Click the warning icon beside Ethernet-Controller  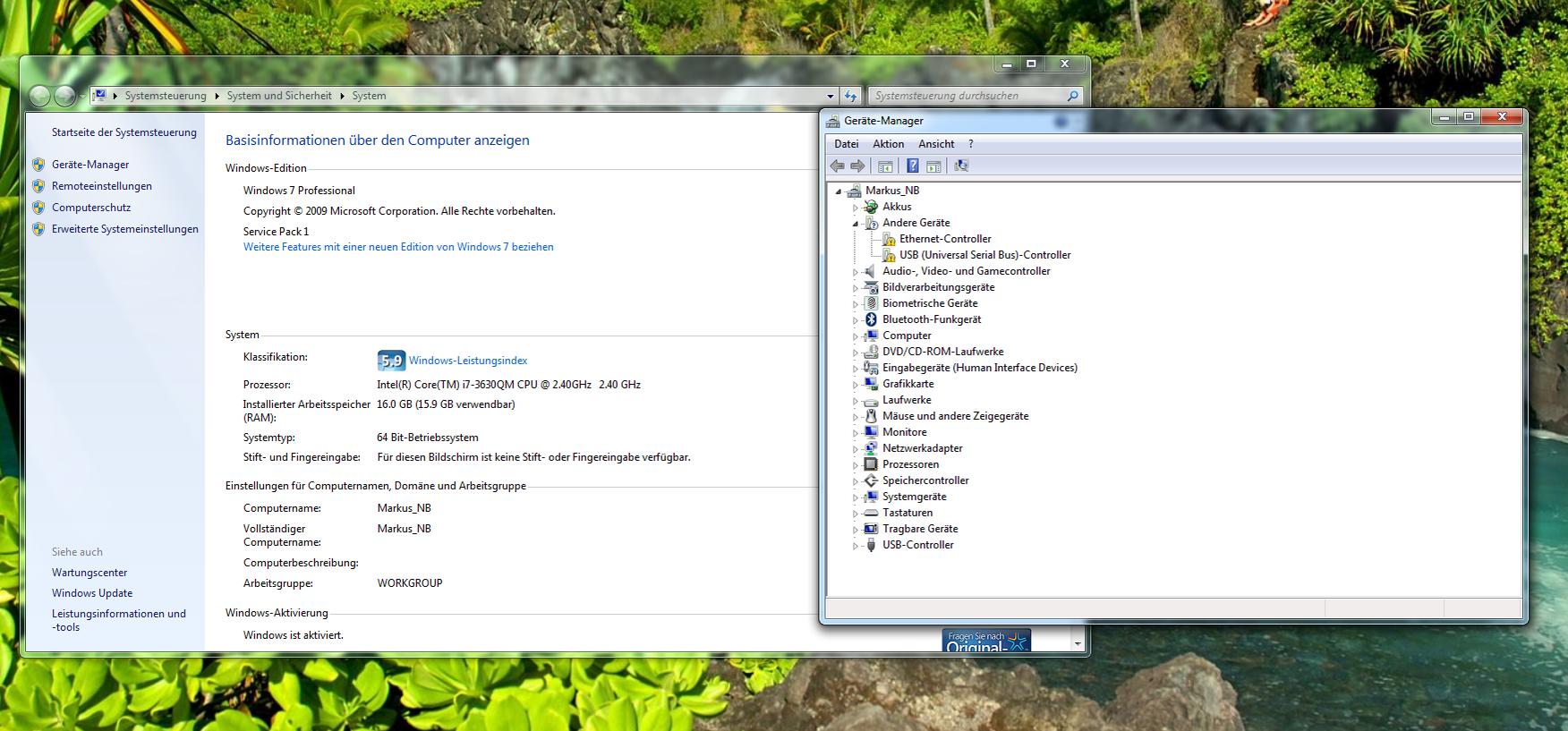(x=889, y=239)
